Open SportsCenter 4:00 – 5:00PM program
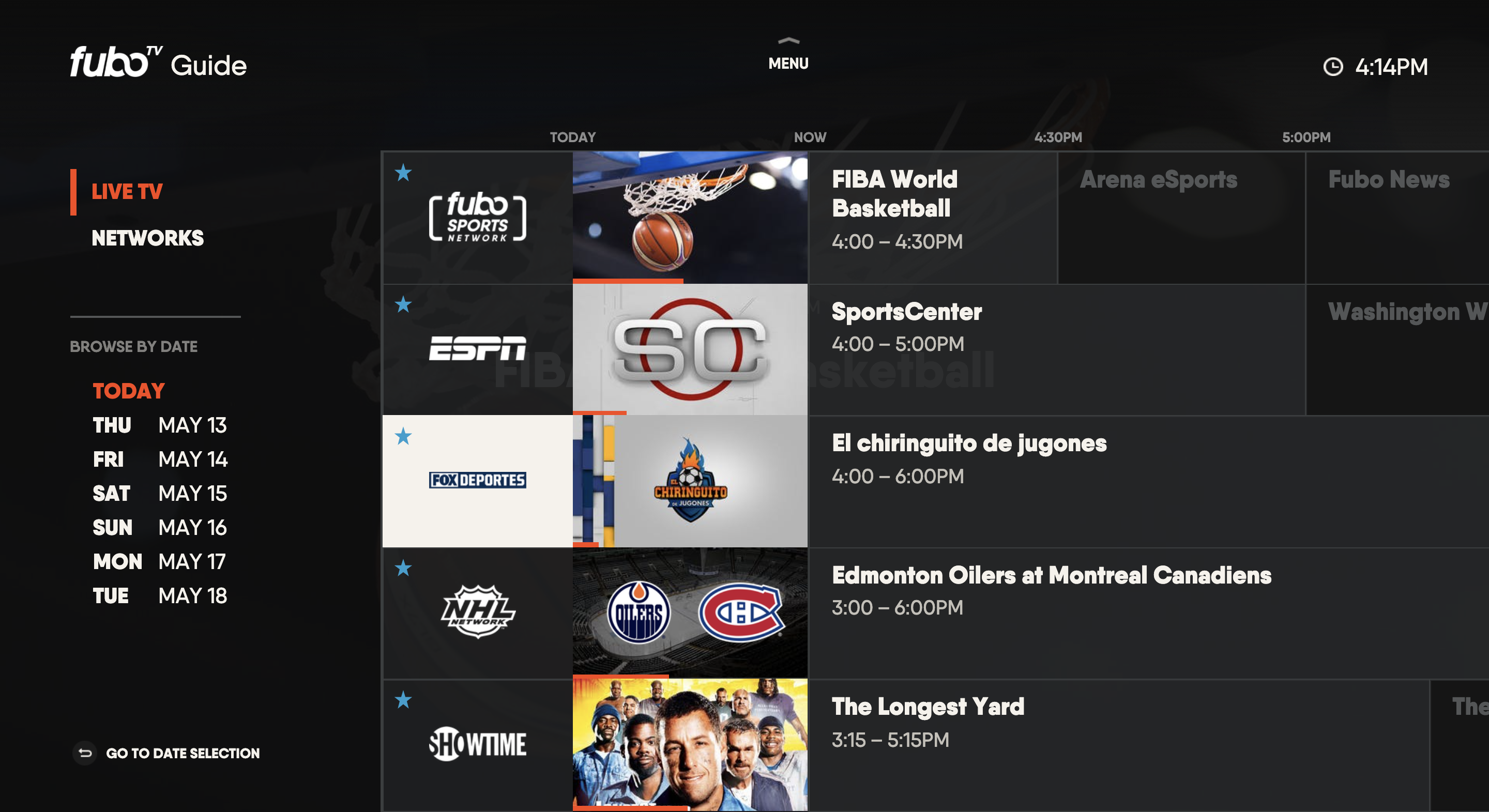Image resolution: width=1489 pixels, height=812 pixels. [1057, 349]
